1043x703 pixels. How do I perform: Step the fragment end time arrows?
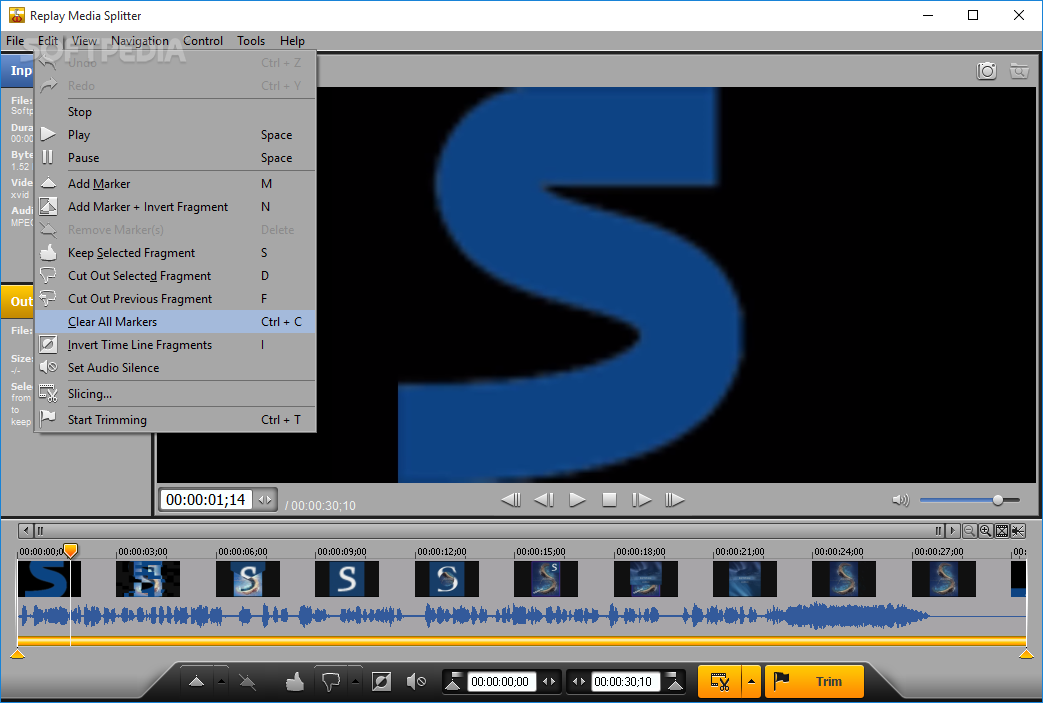point(579,682)
